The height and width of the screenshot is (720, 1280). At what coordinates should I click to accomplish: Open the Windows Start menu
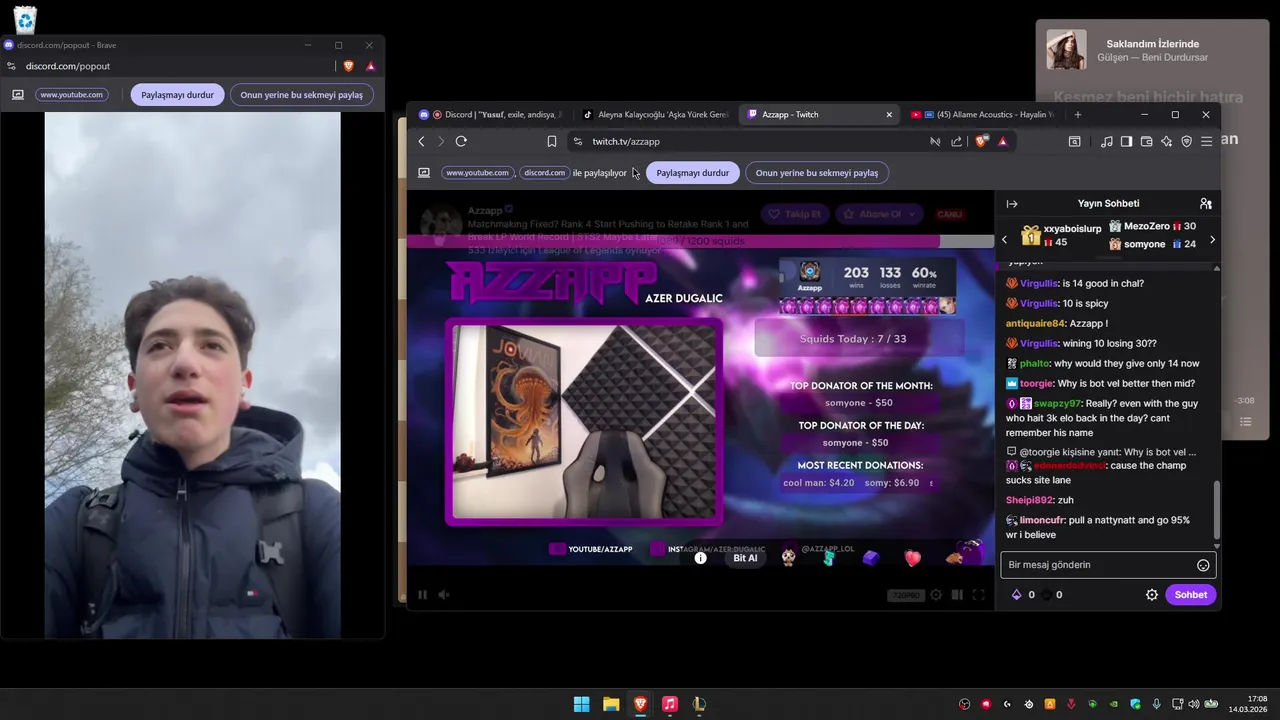tap(581, 704)
